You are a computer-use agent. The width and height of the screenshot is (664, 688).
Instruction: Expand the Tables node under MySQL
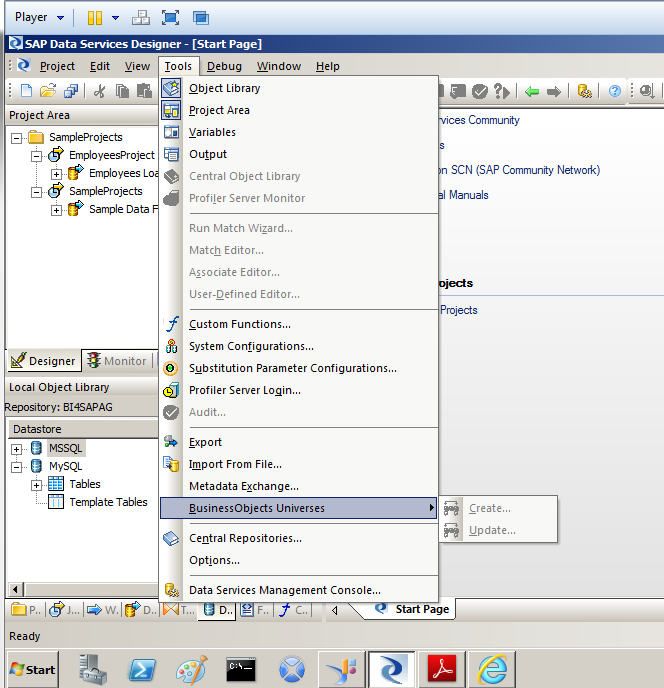[x=36, y=485]
